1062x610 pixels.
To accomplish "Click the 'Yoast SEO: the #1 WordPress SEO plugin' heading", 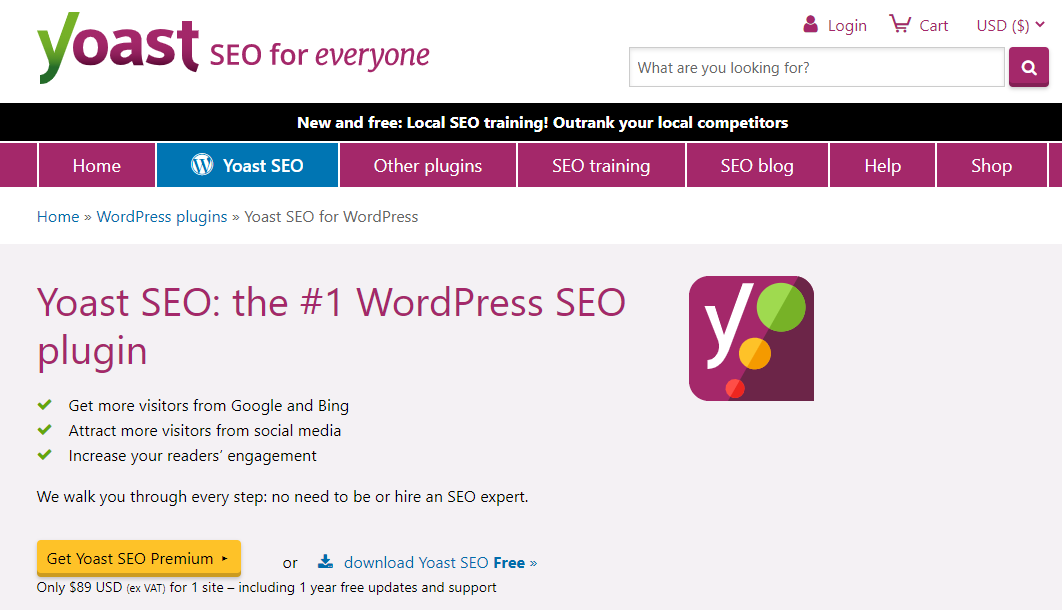I will [x=331, y=327].
